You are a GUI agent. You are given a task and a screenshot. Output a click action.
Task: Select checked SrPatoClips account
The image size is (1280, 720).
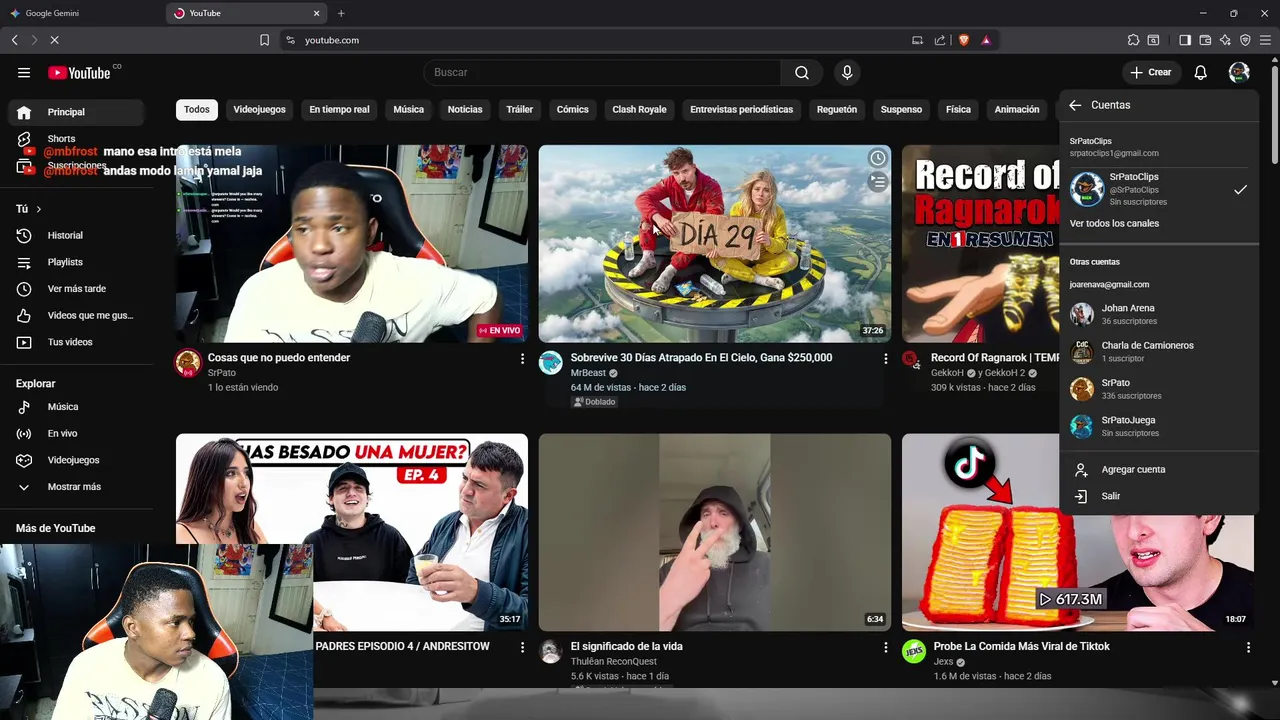[1158, 189]
